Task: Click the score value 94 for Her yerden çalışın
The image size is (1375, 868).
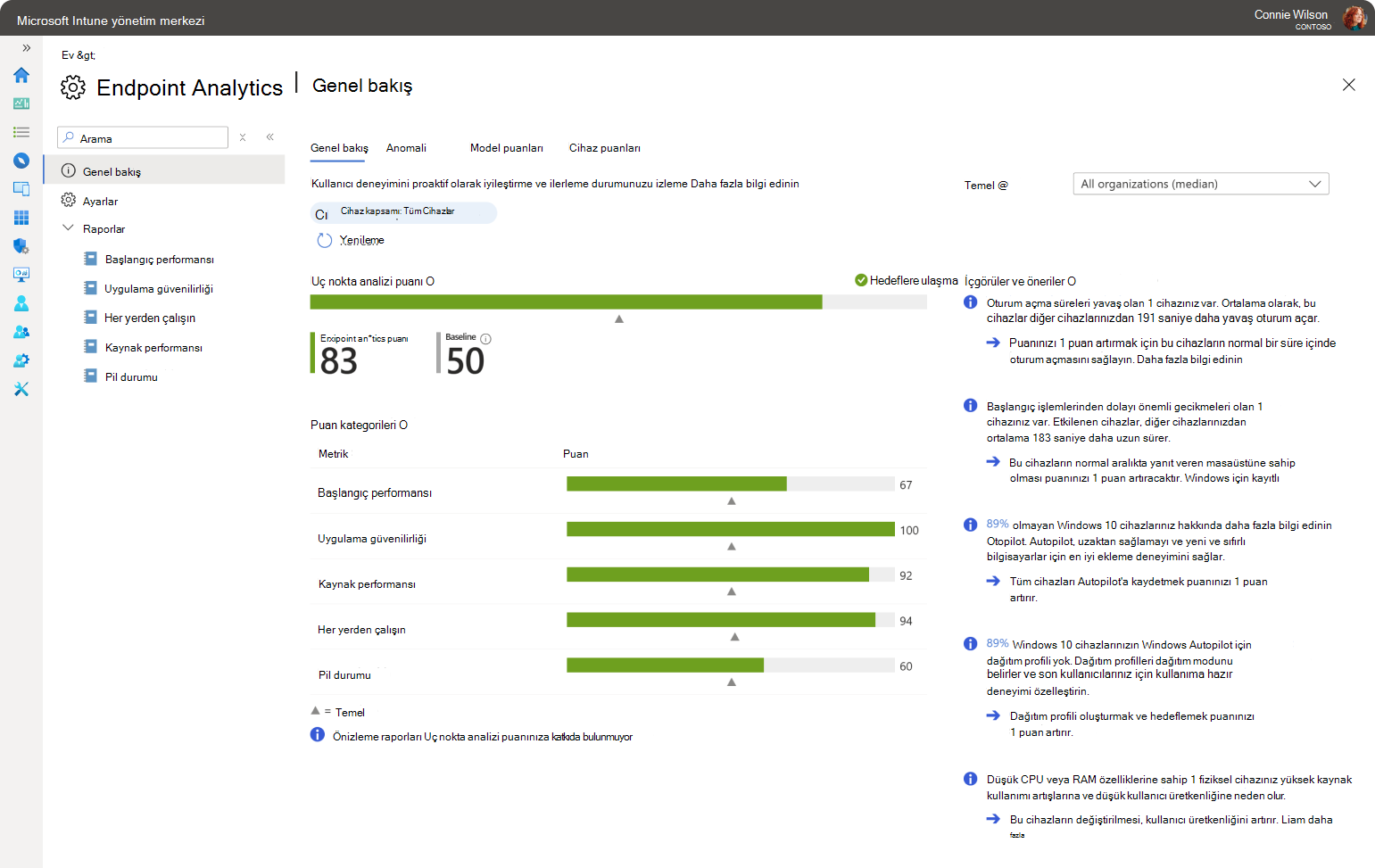Action: 906,621
